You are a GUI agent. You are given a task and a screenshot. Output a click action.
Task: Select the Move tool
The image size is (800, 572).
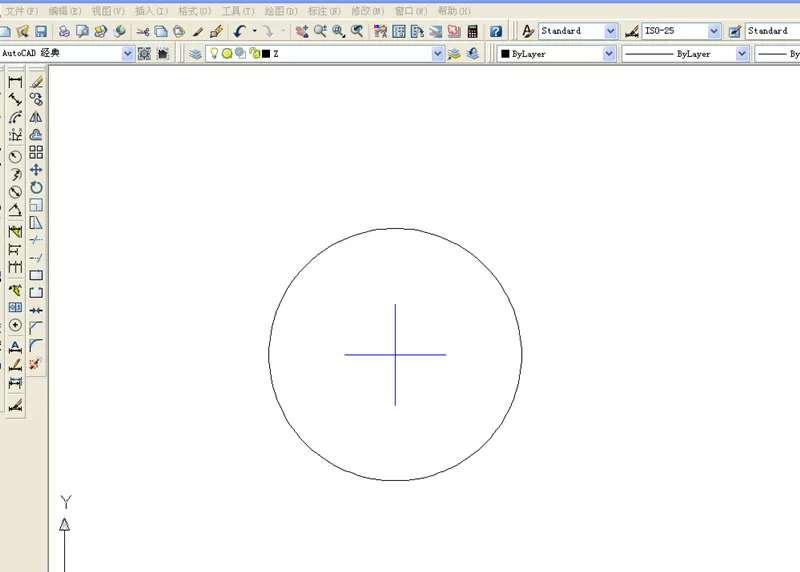click(36, 170)
